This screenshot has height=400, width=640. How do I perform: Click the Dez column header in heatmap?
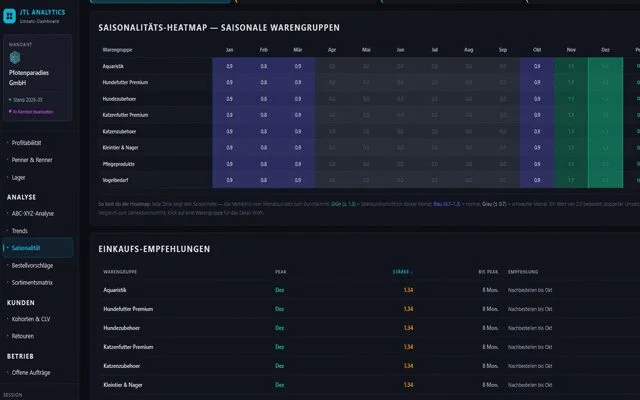[x=605, y=50]
